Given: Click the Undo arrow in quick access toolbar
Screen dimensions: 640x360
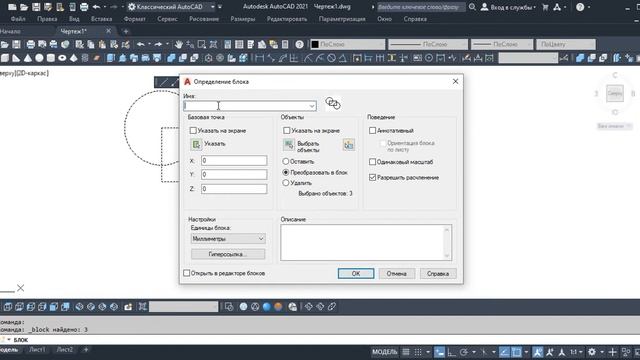Looking at the screenshot, I should tap(96, 7).
